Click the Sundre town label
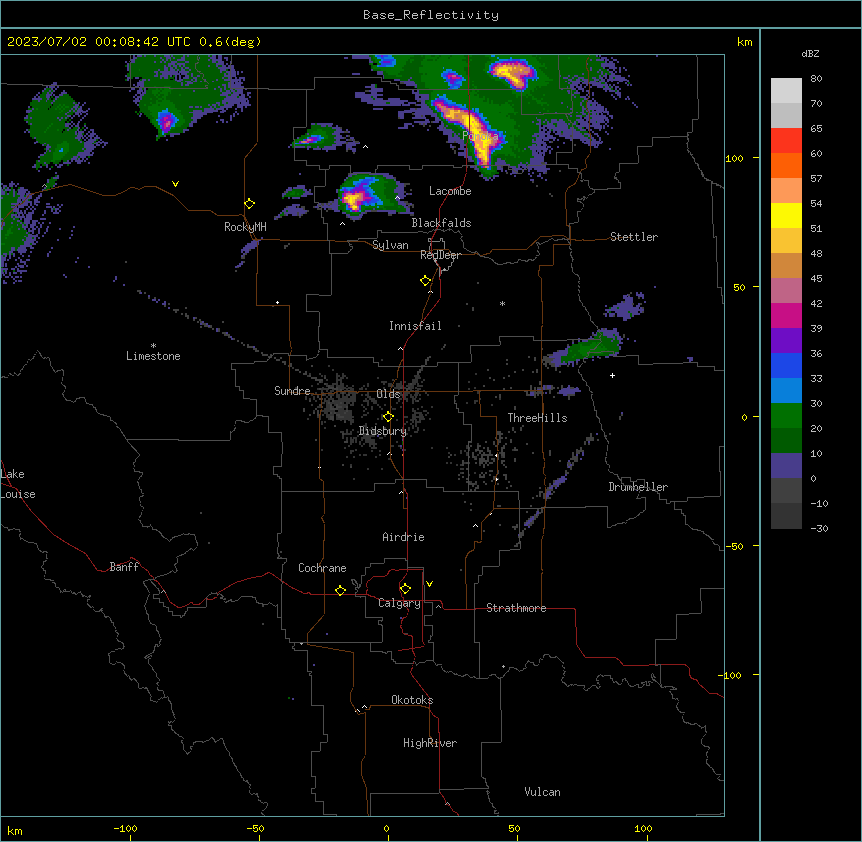 [x=292, y=391]
